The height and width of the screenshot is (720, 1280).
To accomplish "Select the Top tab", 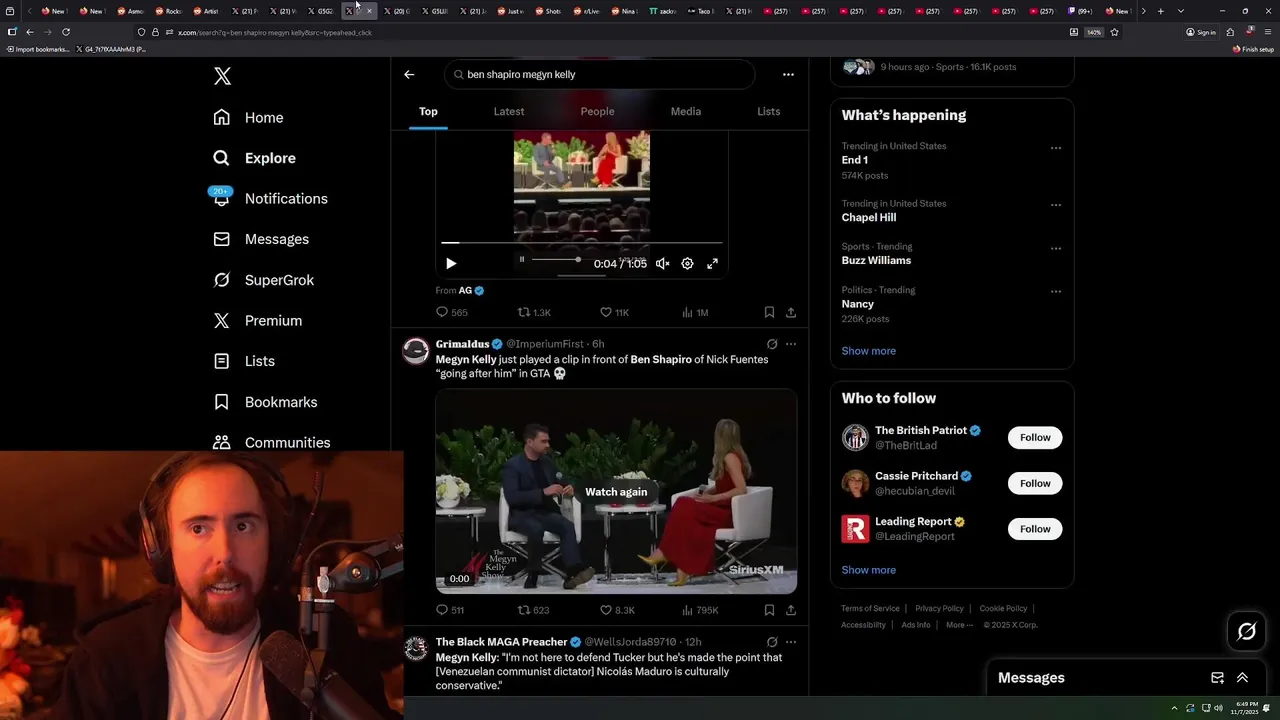I will [428, 111].
